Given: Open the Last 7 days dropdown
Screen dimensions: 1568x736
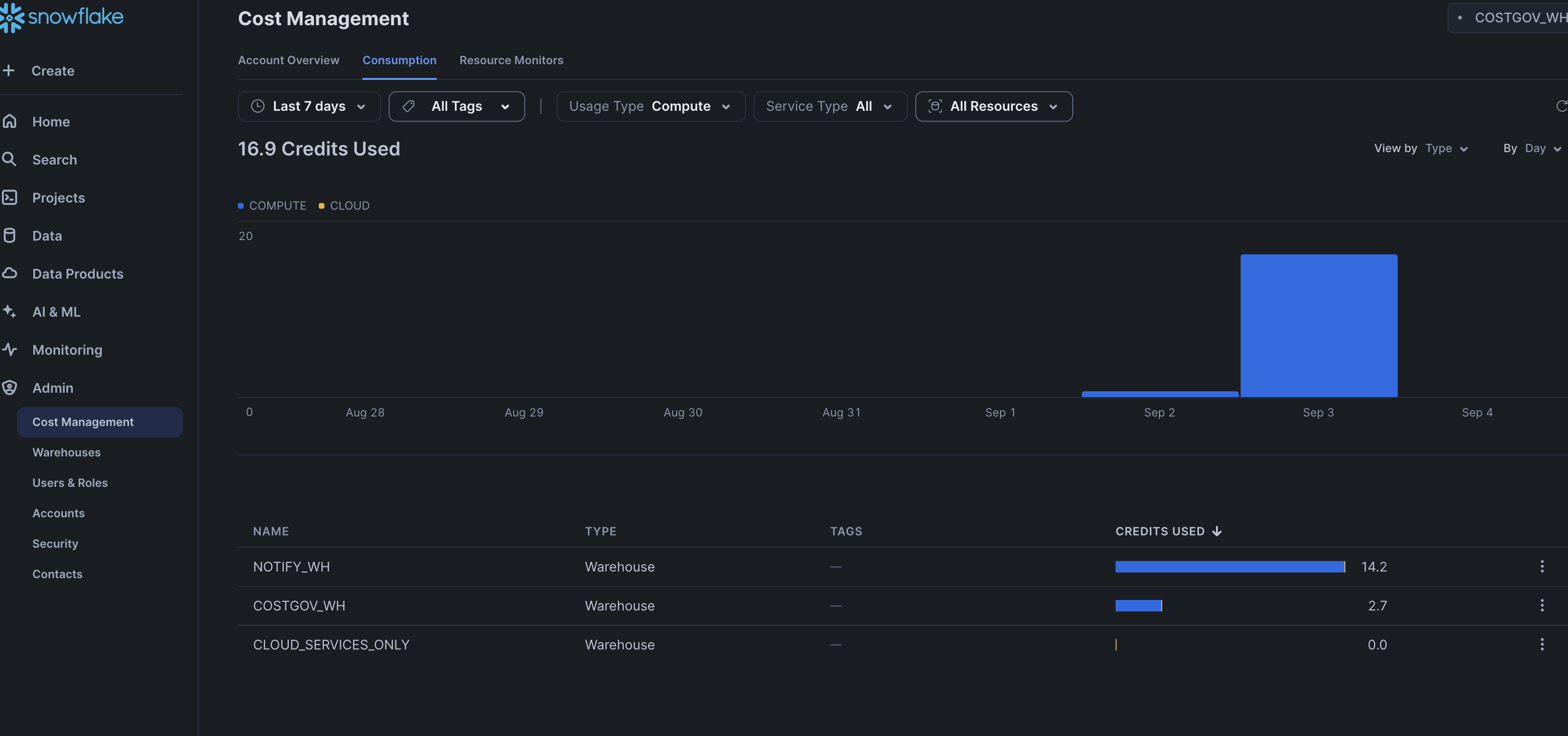Looking at the screenshot, I should [309, 107].
